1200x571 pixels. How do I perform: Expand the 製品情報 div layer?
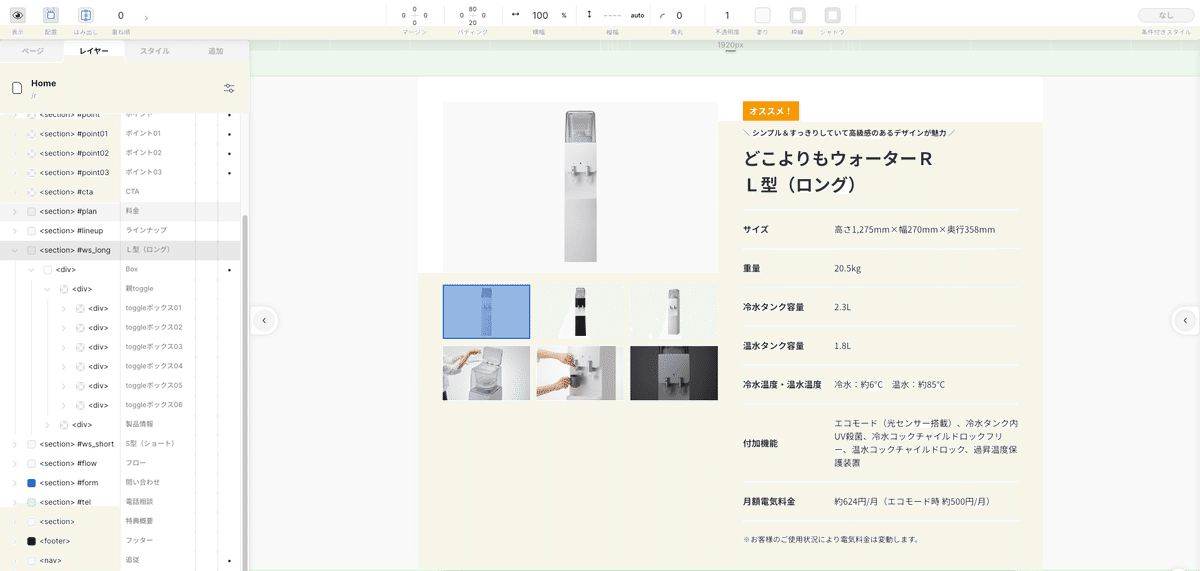pyautogui.click(x=47, y=424)
